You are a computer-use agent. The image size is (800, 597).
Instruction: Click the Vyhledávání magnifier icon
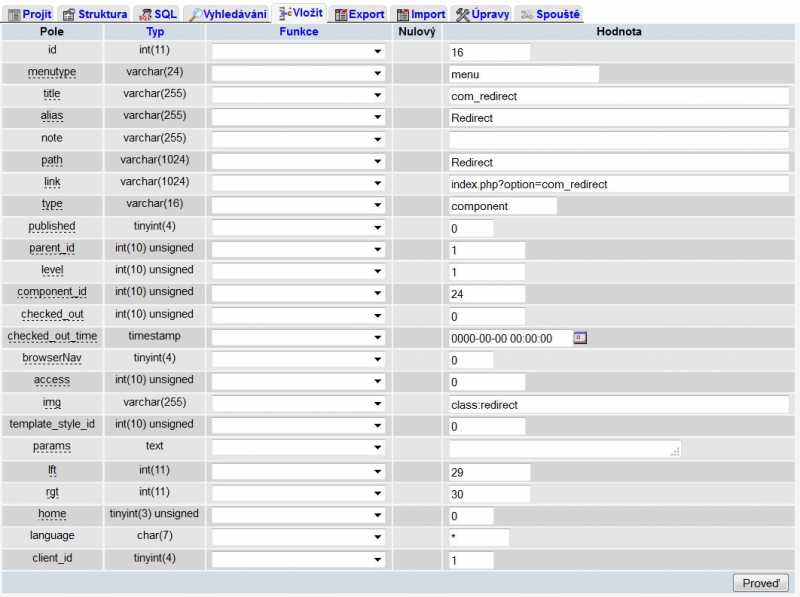coord(195,14)
